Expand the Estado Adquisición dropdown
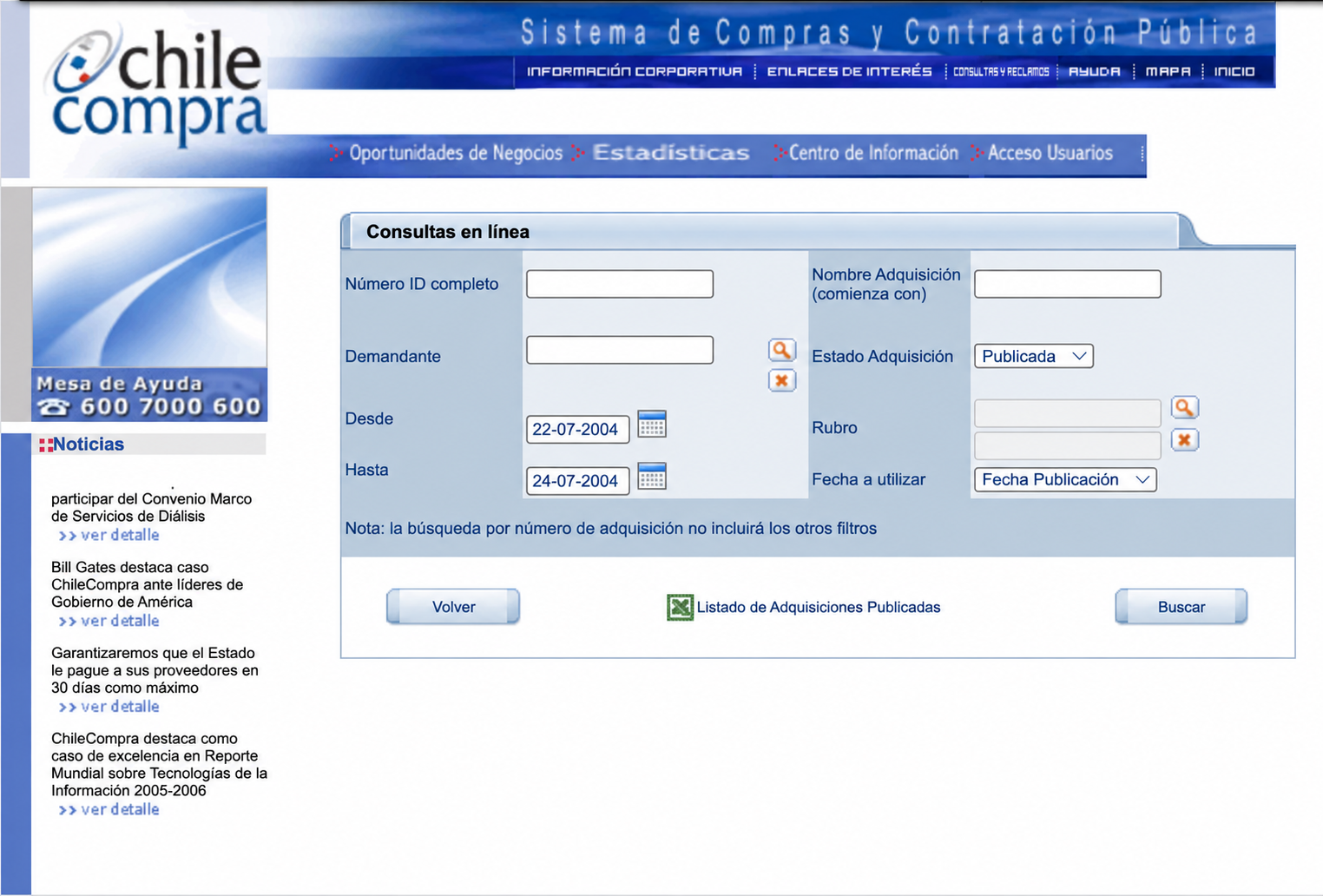 (x=1033, y=356)
